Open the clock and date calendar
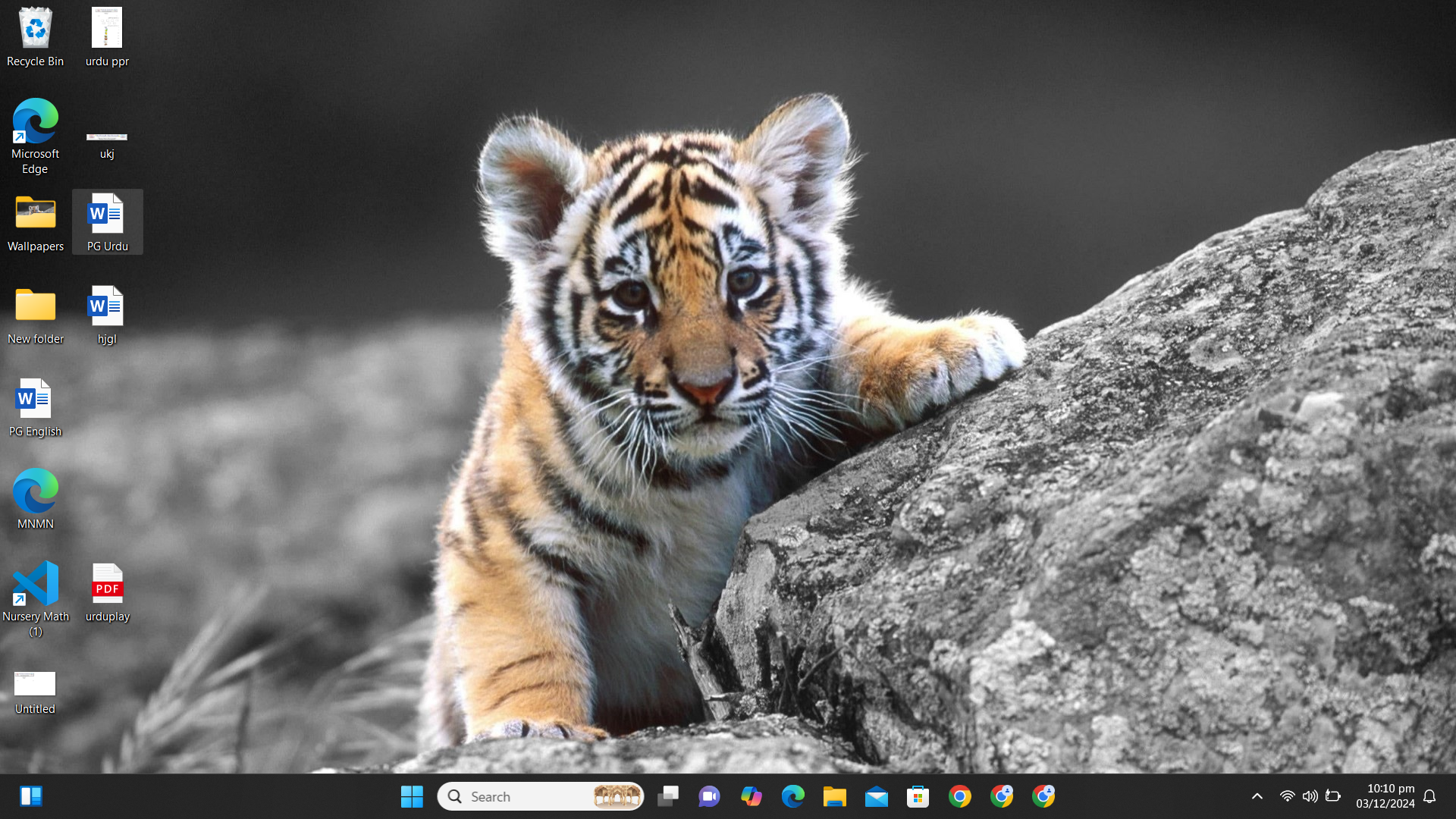This screenshot has height=819, width=1456. (1385, 796)
